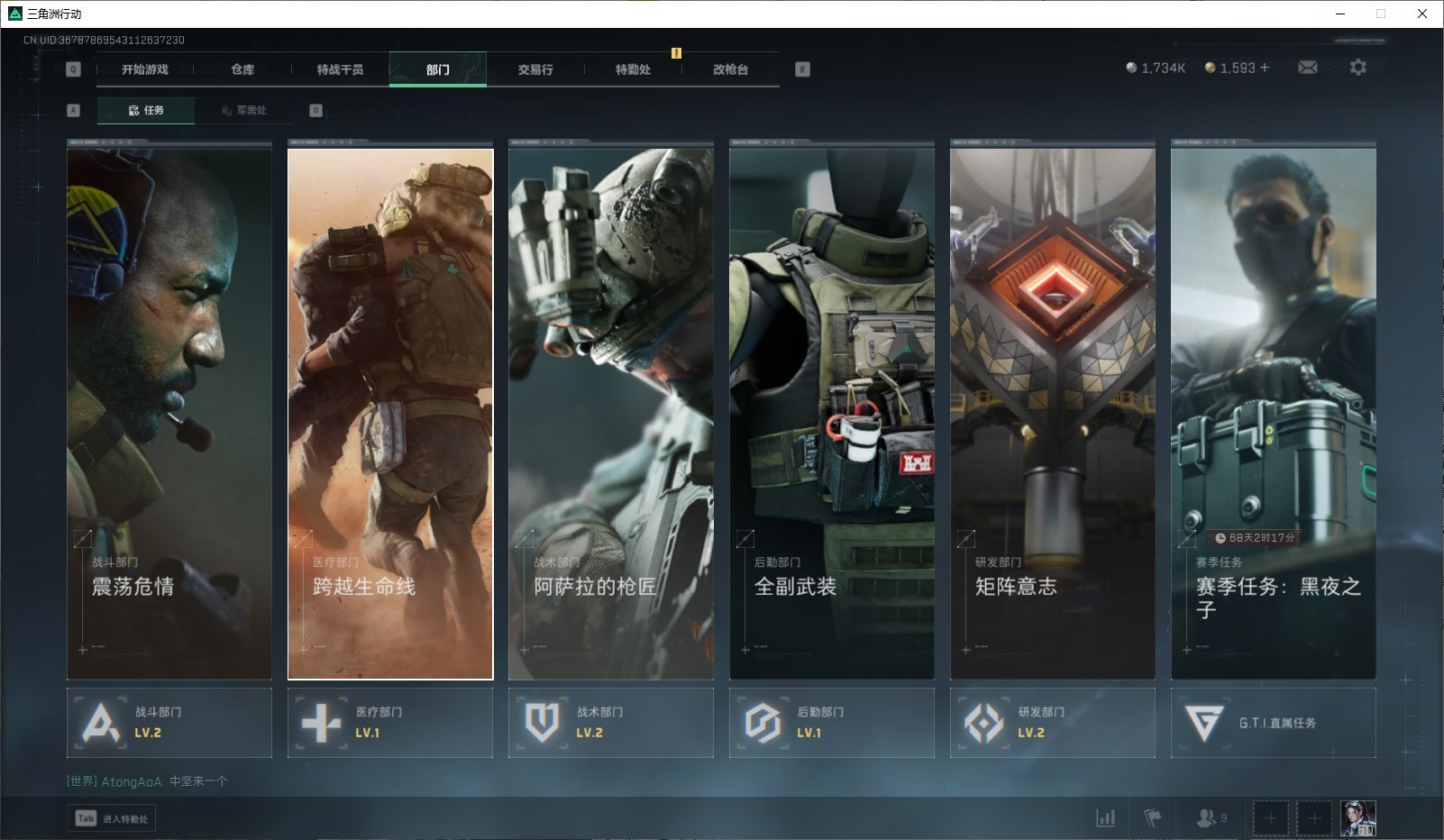Open the player avatar portrait

click(1358, 818)
